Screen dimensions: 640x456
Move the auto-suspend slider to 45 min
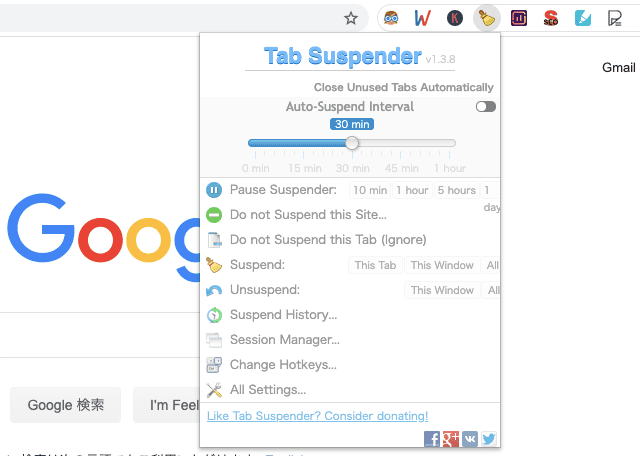tap(400, 143)
